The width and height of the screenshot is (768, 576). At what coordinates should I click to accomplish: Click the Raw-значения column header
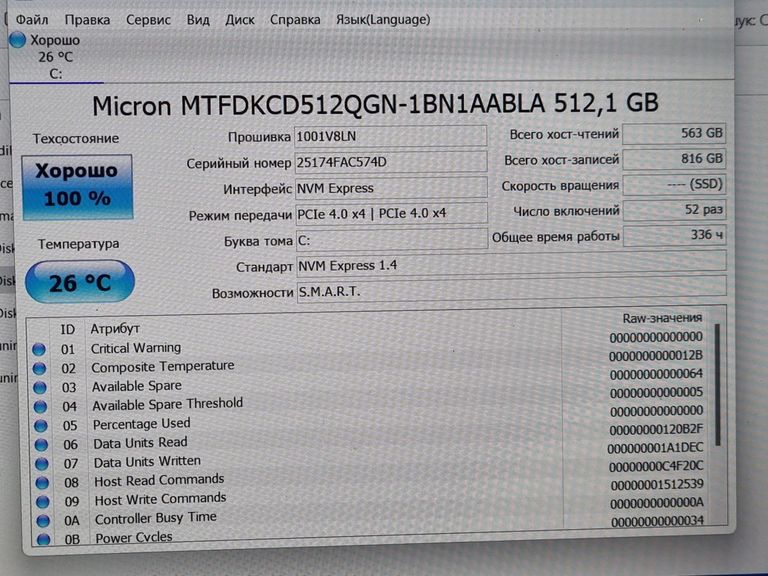pos(662,318)
